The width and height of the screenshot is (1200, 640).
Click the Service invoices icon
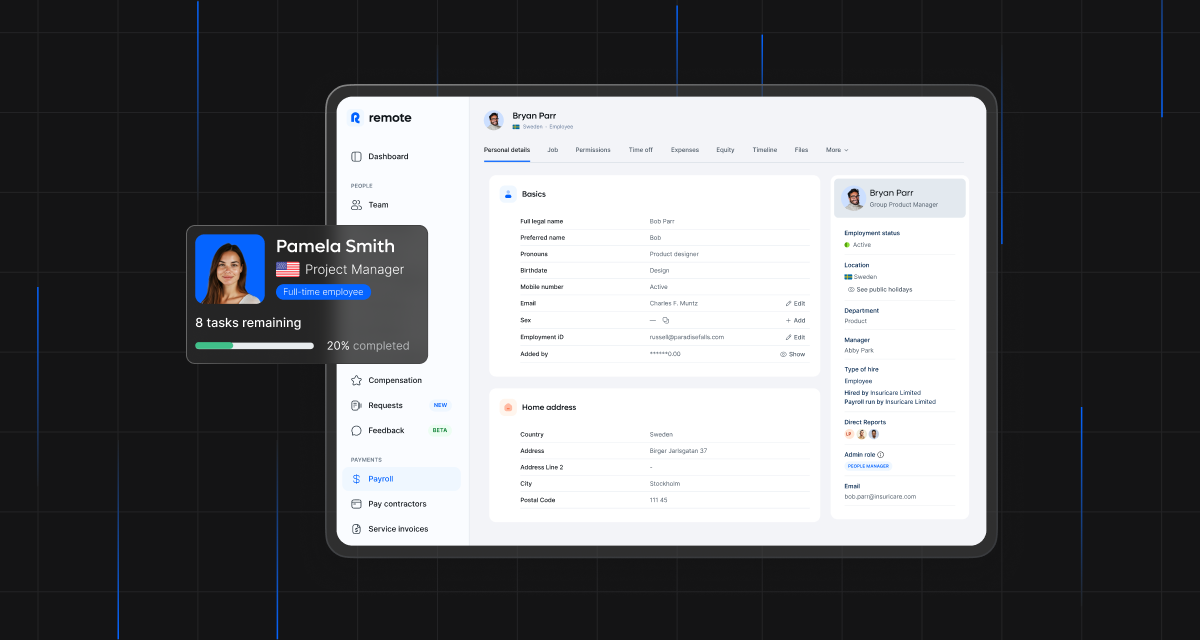[356, 529]
